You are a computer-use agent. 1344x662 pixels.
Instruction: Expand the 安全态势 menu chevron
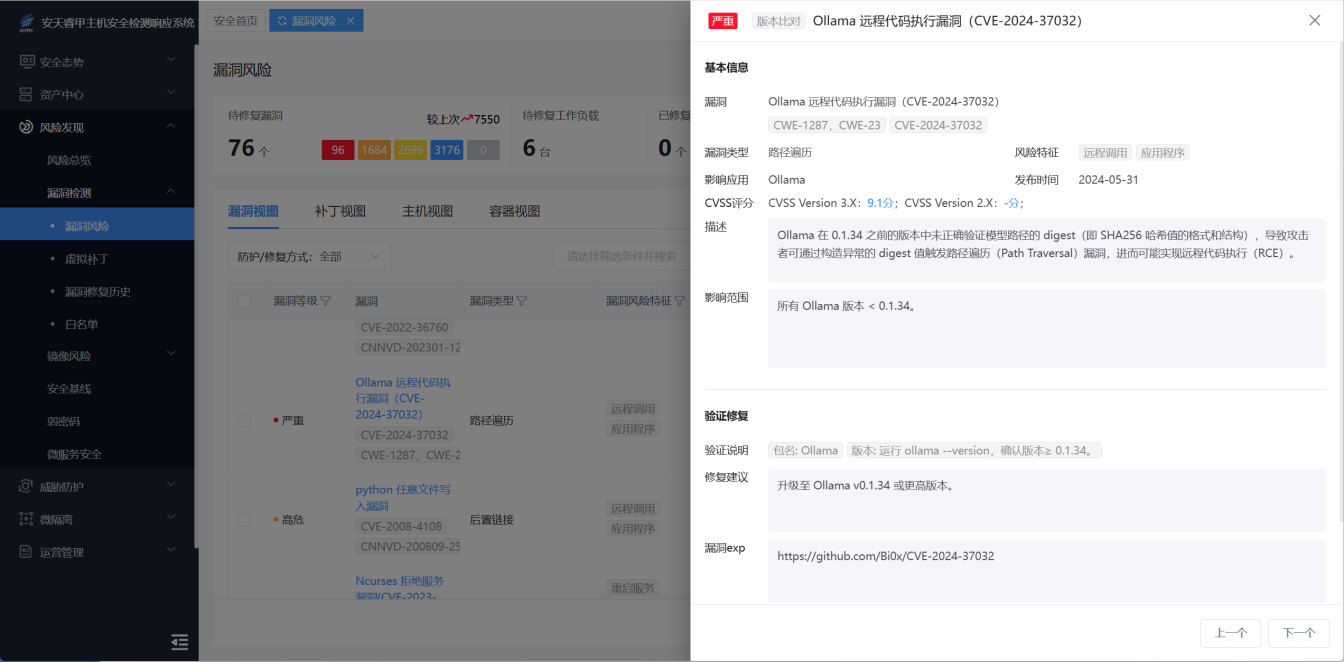(171, 61)
